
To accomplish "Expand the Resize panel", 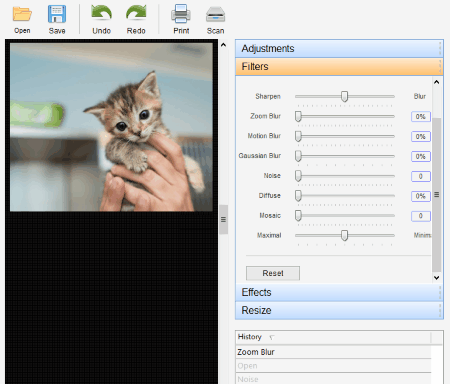I will [339, 310].
